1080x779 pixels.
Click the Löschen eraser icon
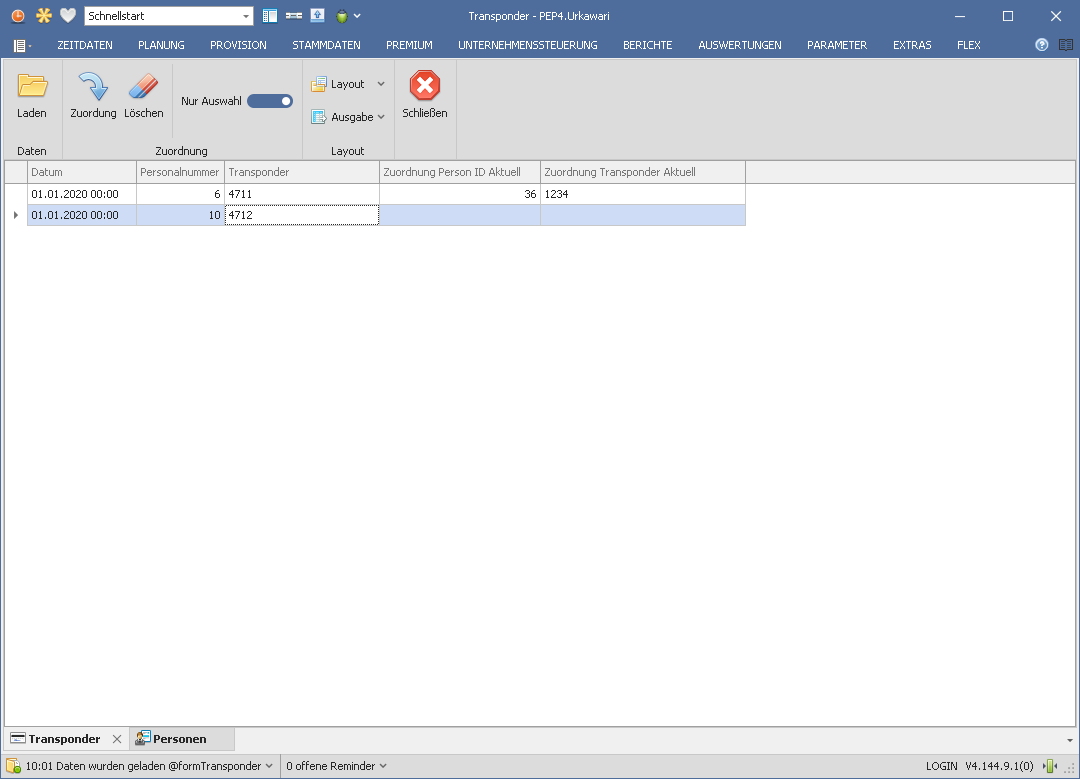point(144,87)
